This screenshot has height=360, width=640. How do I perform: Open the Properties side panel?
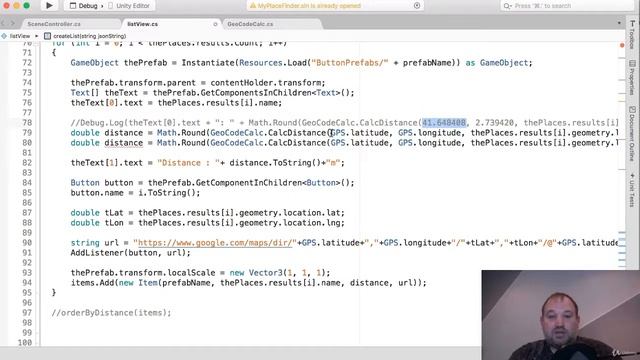[x=632, y=78]
